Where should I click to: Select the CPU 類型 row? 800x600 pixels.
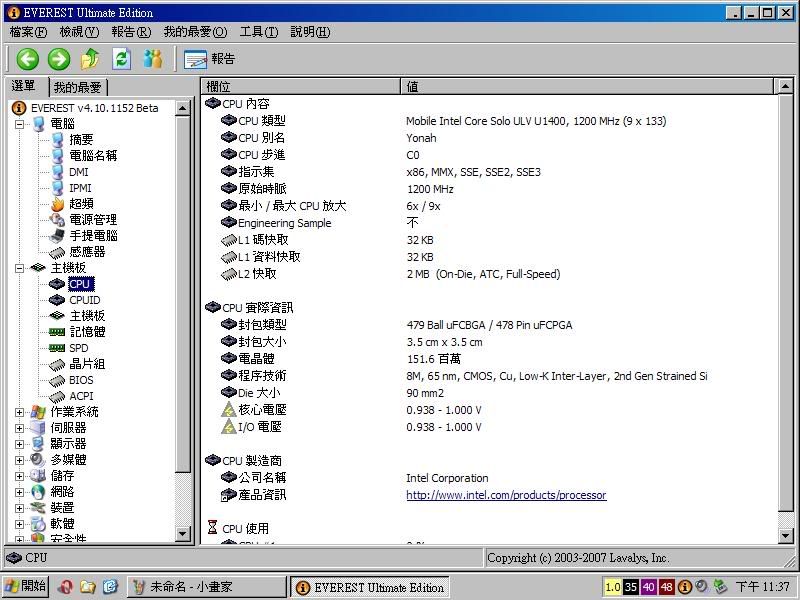click(490, 121)
